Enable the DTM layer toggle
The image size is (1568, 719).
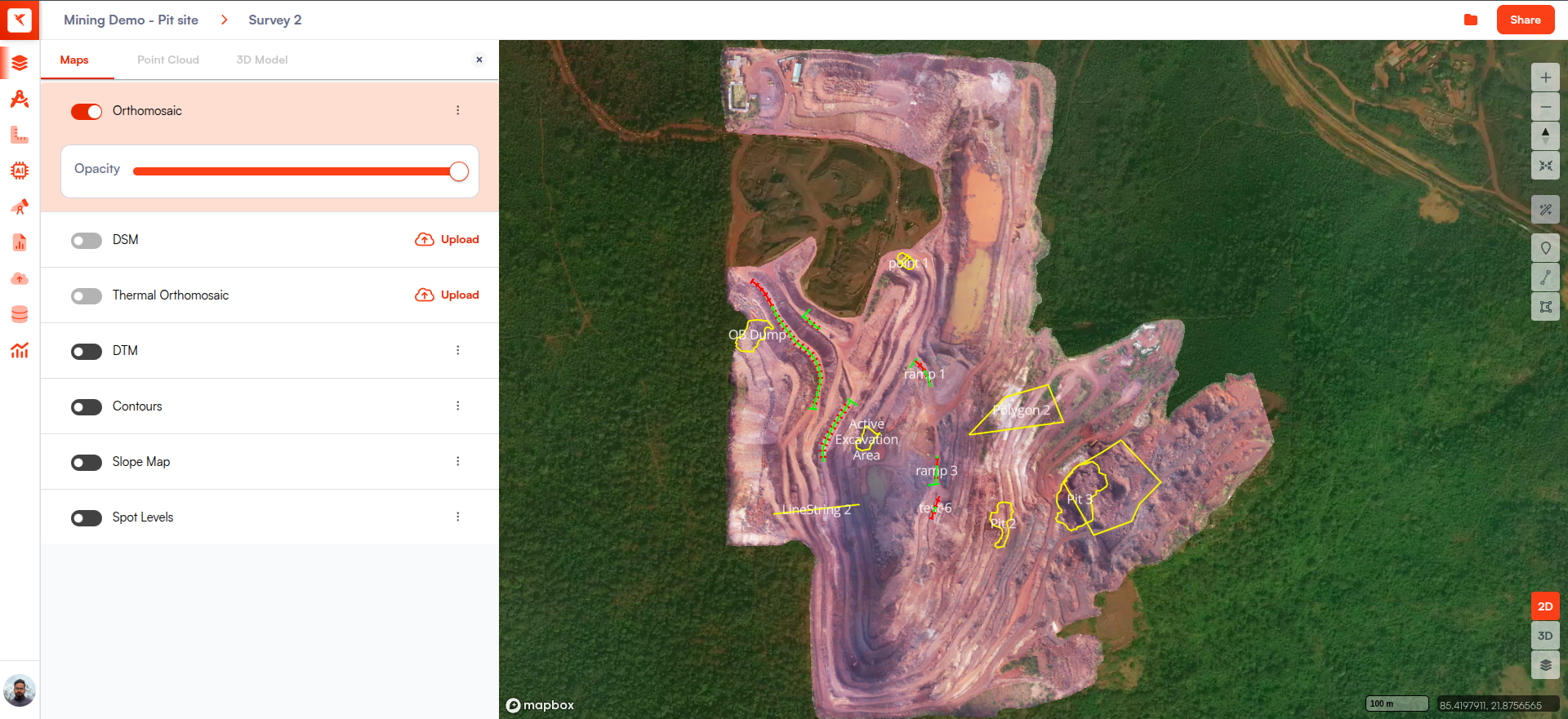[x=87, y=352]
